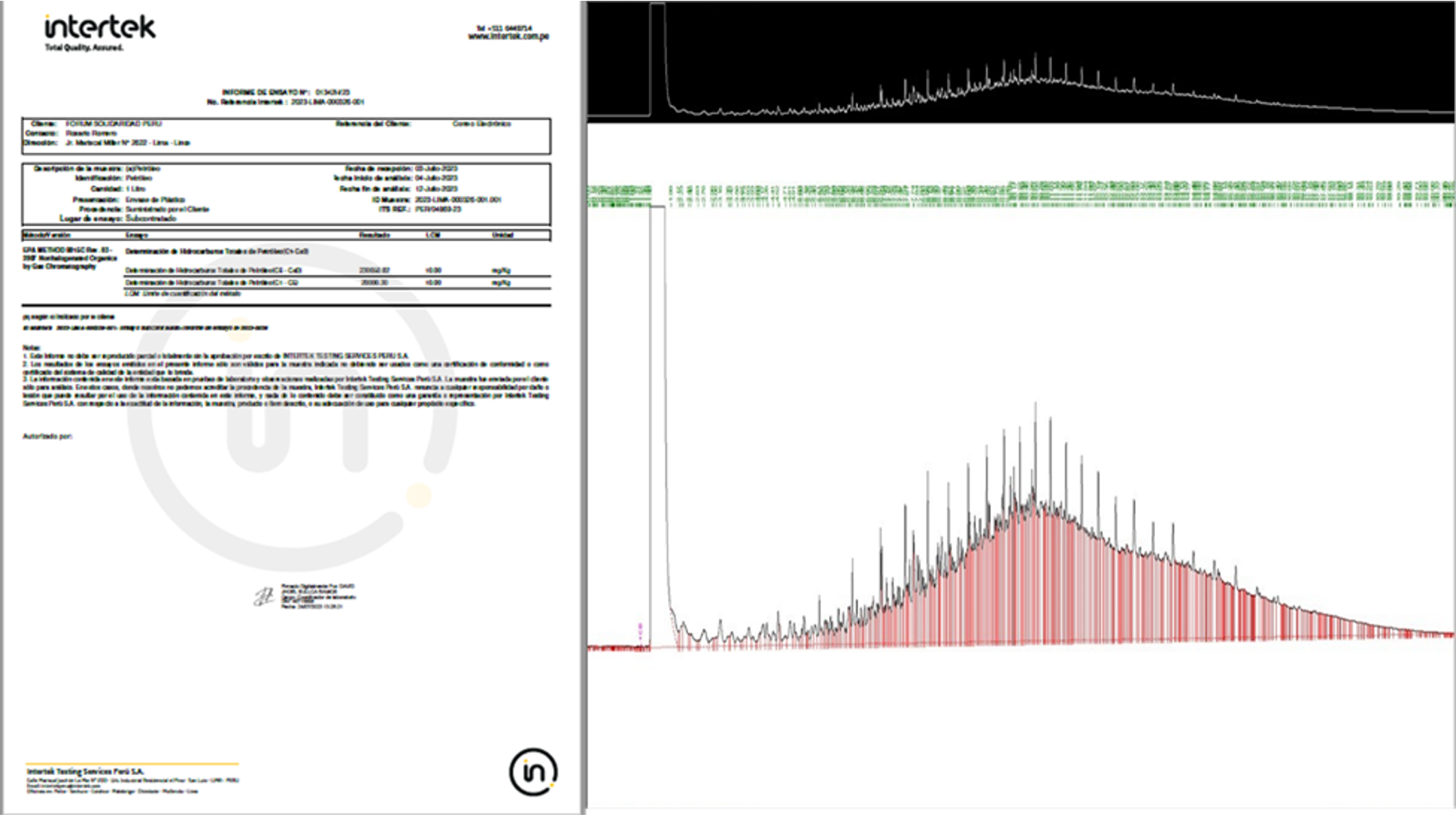Click the 'Autorizado por:' label

47,436
